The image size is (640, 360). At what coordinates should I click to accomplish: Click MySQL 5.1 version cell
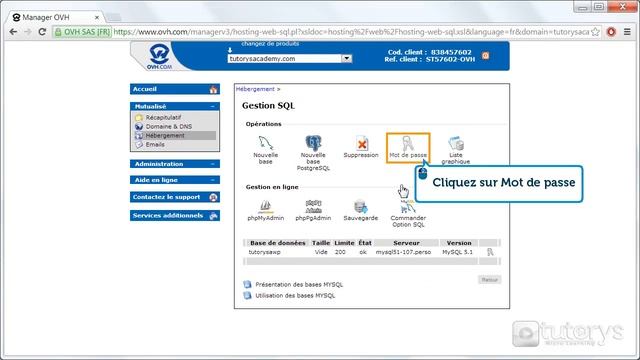click(x=458, y=252)
